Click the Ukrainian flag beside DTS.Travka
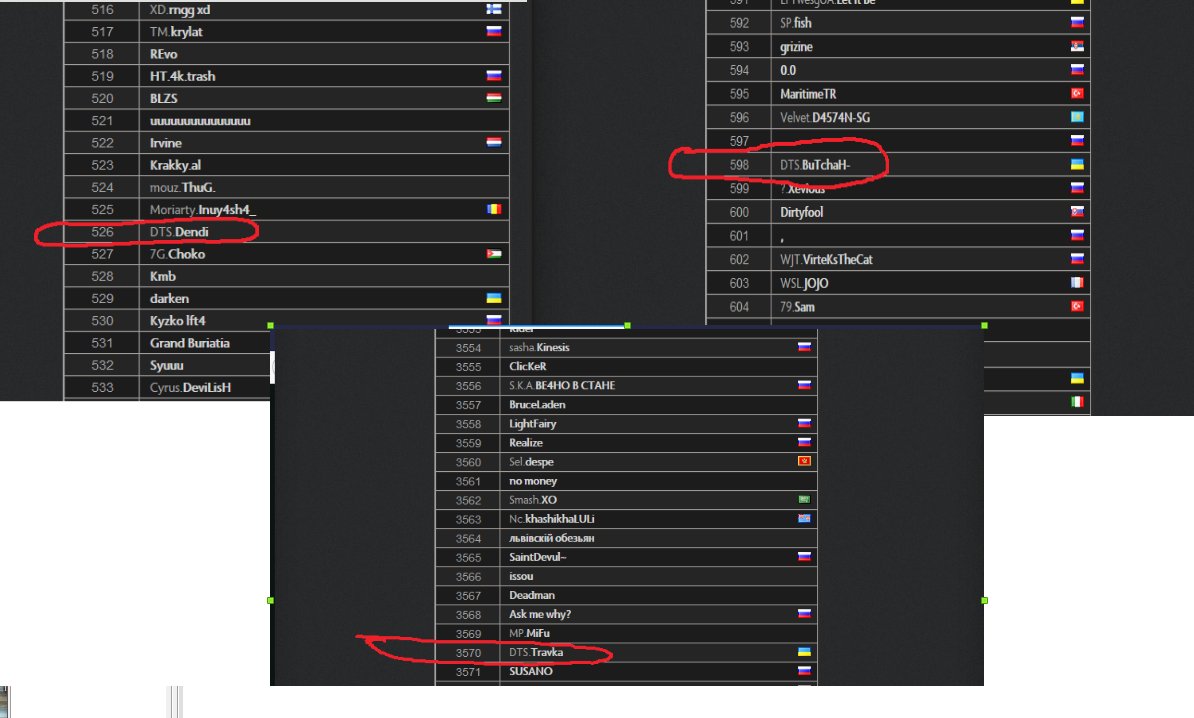The width and height of the screenshot is (1194, 718). point(804,652)
